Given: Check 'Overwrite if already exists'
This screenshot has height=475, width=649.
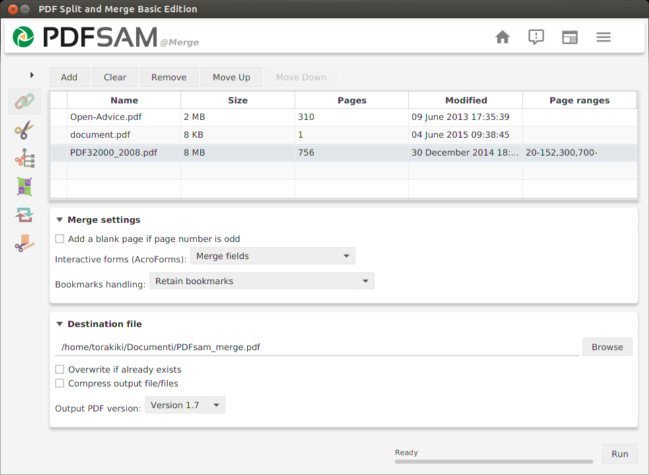Looking at the screenshot, I should (60, 369).
